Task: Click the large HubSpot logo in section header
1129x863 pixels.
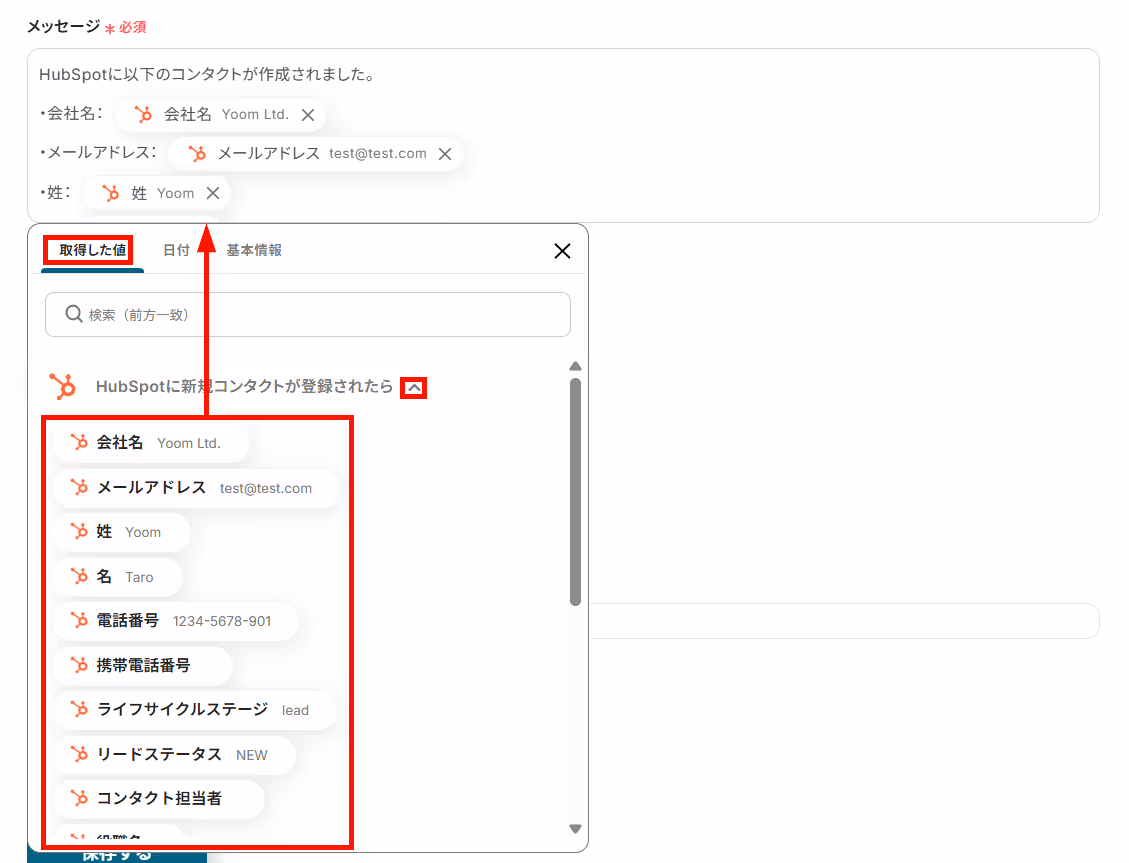Action: [x=63, y=387]
